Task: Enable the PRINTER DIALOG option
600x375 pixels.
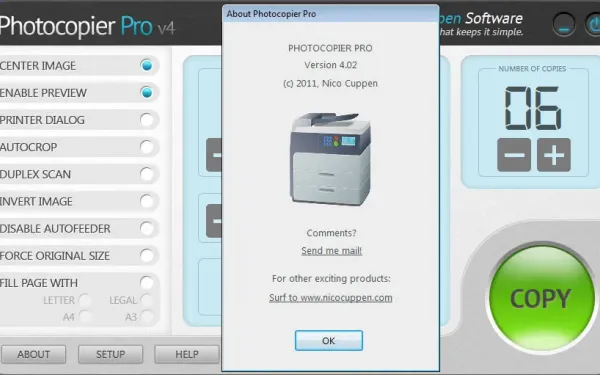Action: (147, 120)
